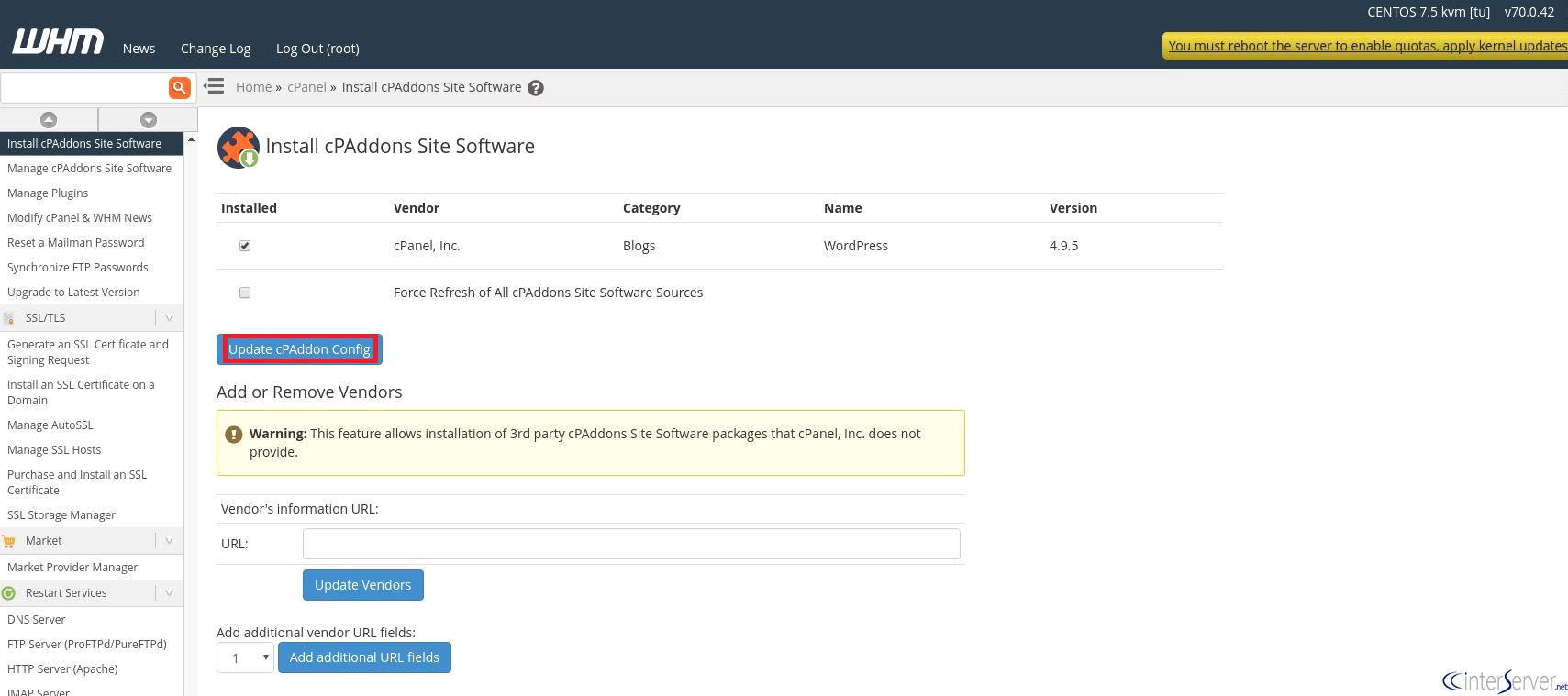Viewport: 1568px width, 696px height.
Task: Click the cPAddons puzzle piece icon
Action: point(239,148)
